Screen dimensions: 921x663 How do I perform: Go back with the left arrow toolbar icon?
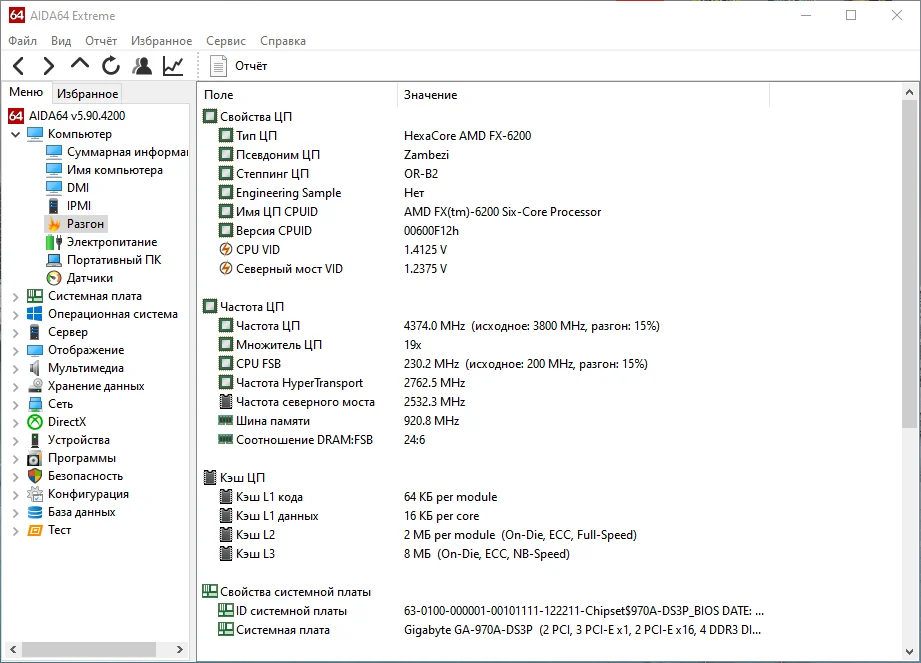(x=19, y=66)
